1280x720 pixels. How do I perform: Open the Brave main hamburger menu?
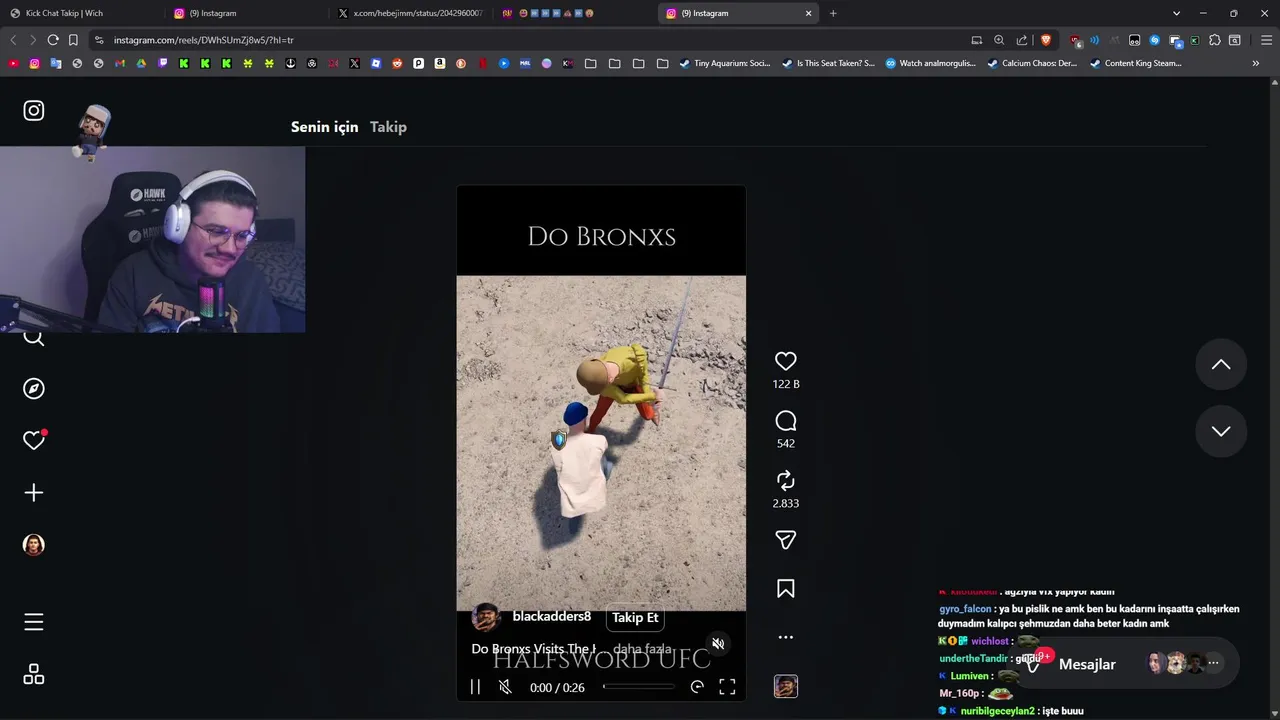pyautogui.click(x=1266, y=40)
